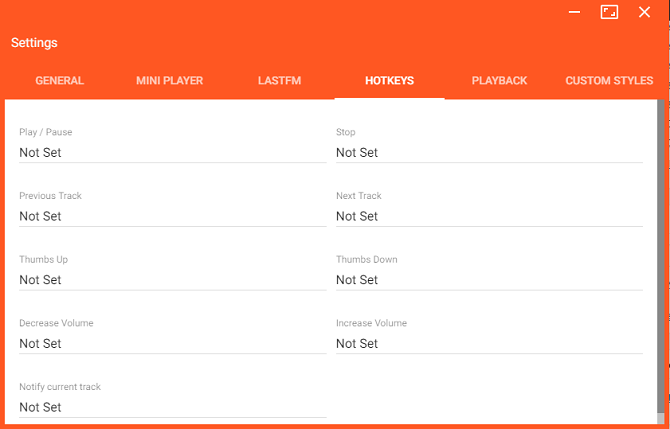Viewport: 670px width, 429px height.
Task: Select the Next Track hotkey field
Action: click(489, 216)
